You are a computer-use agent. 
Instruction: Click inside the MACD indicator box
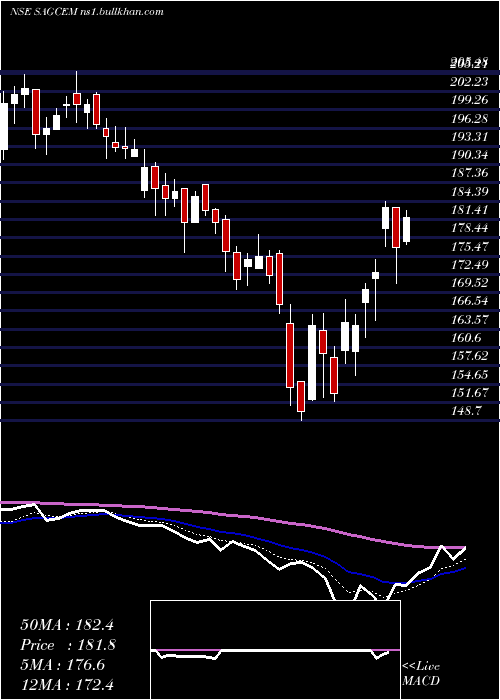tap(275, 650)
